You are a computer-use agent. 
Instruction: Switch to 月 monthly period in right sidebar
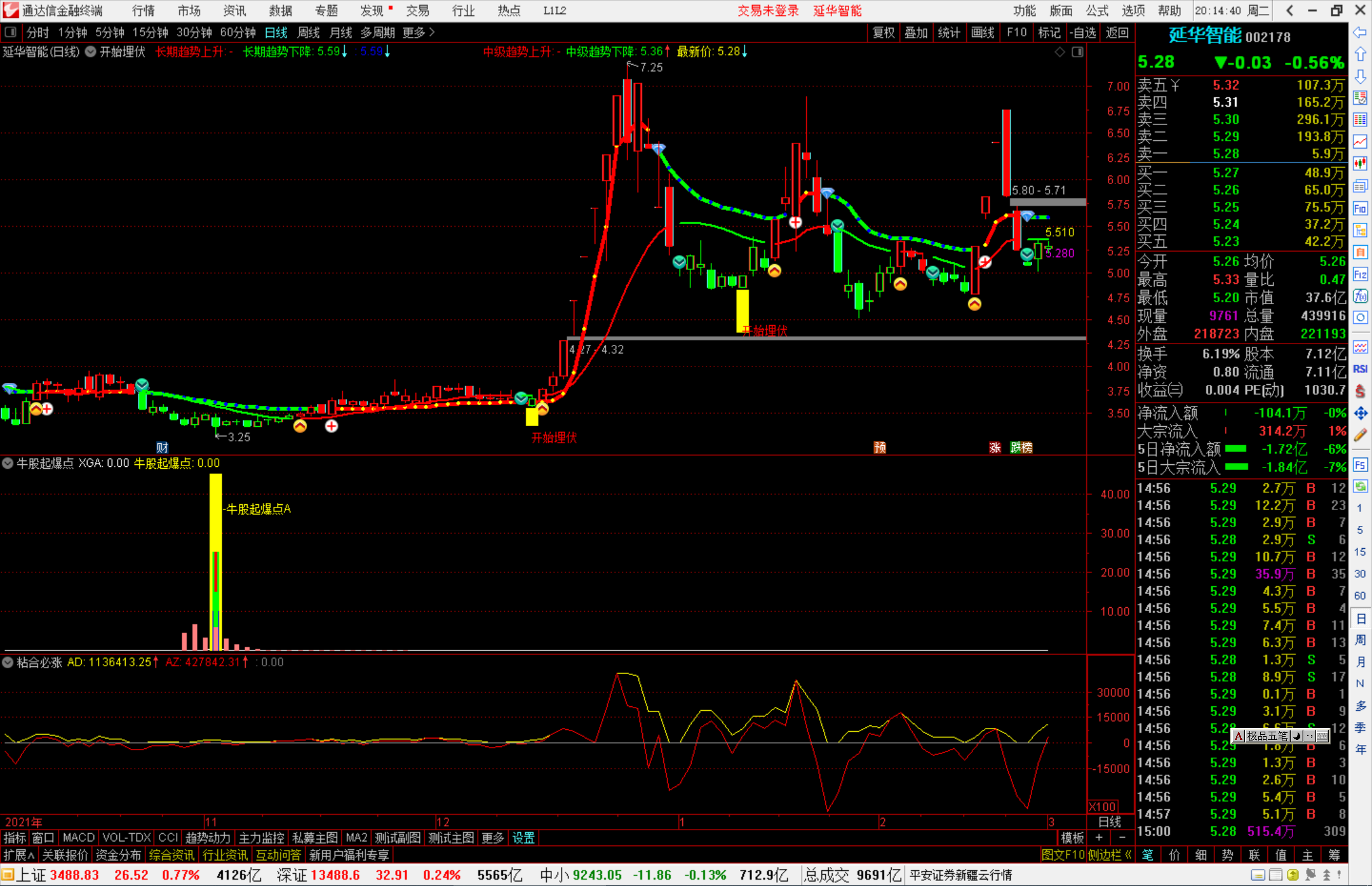[1360, 661]
